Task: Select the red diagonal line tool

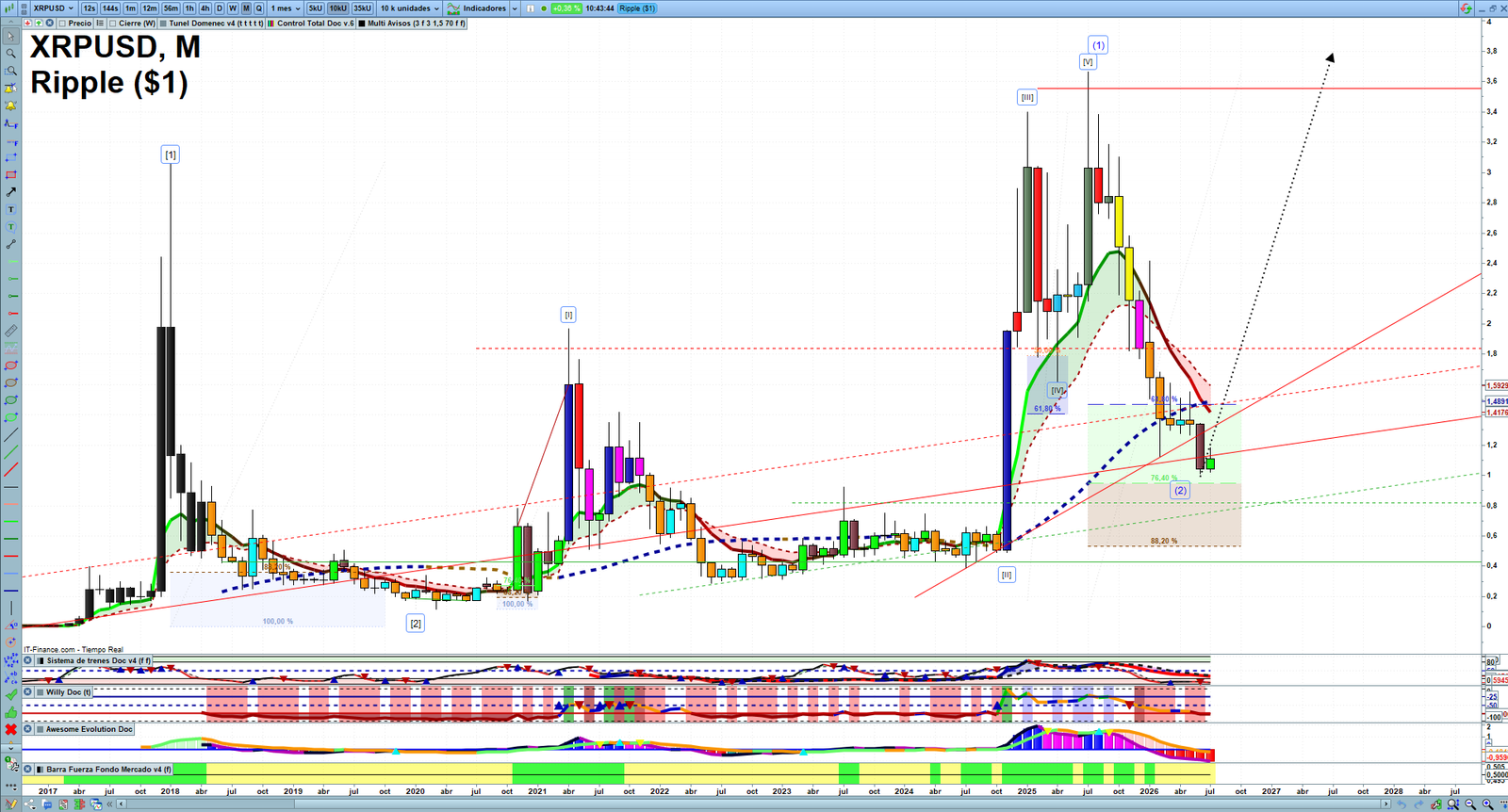Action: click(x=11, y=469)
